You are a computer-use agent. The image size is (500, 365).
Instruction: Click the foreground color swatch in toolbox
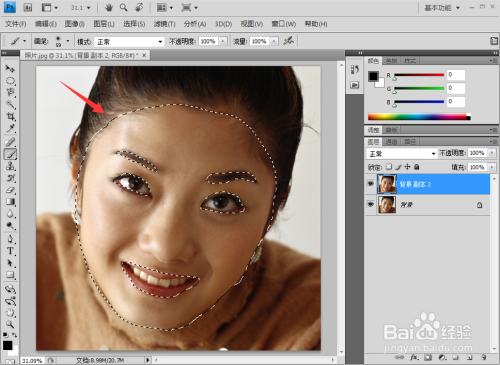click(x=7, y=345)
